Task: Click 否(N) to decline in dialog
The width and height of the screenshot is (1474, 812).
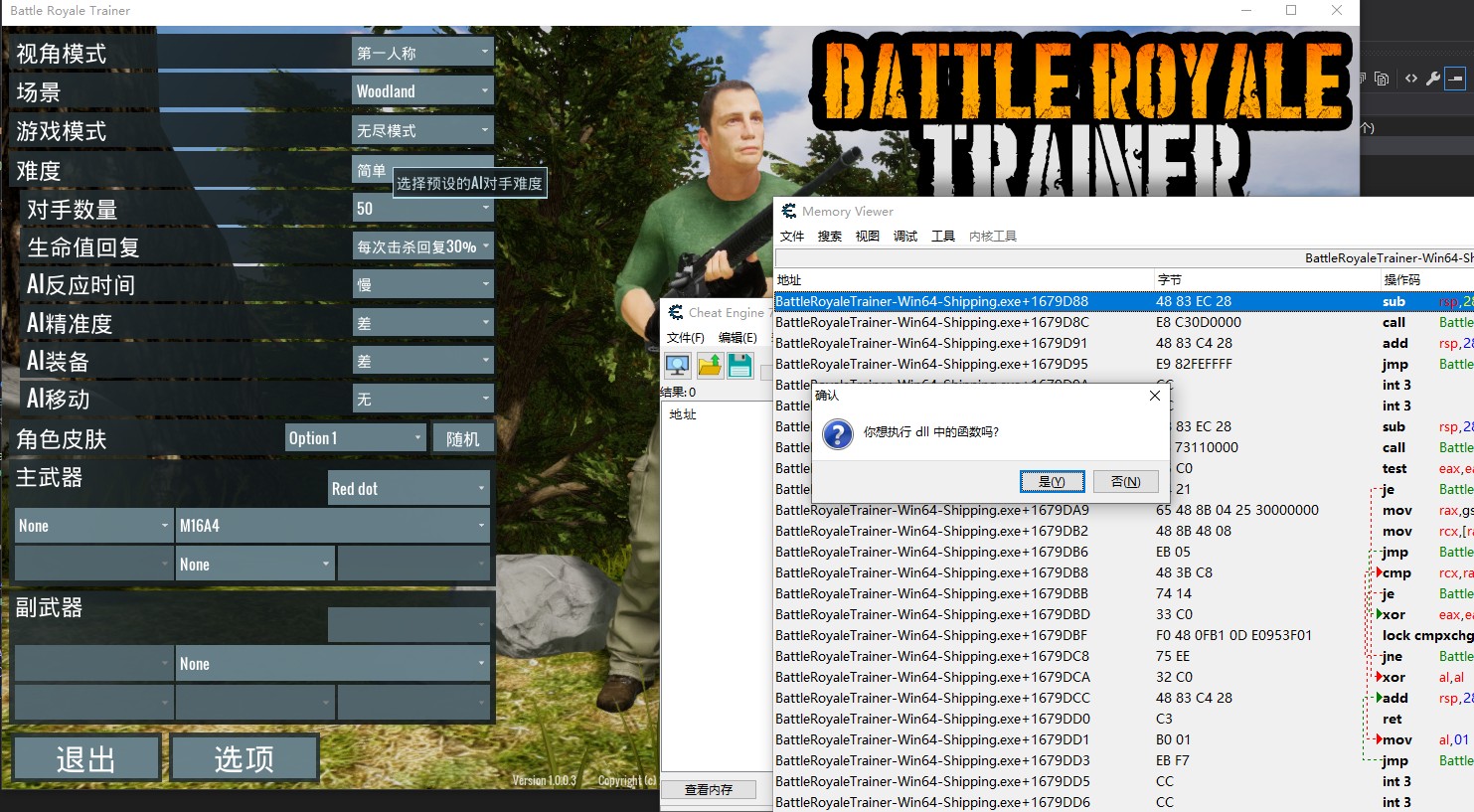Action: 1125,481
